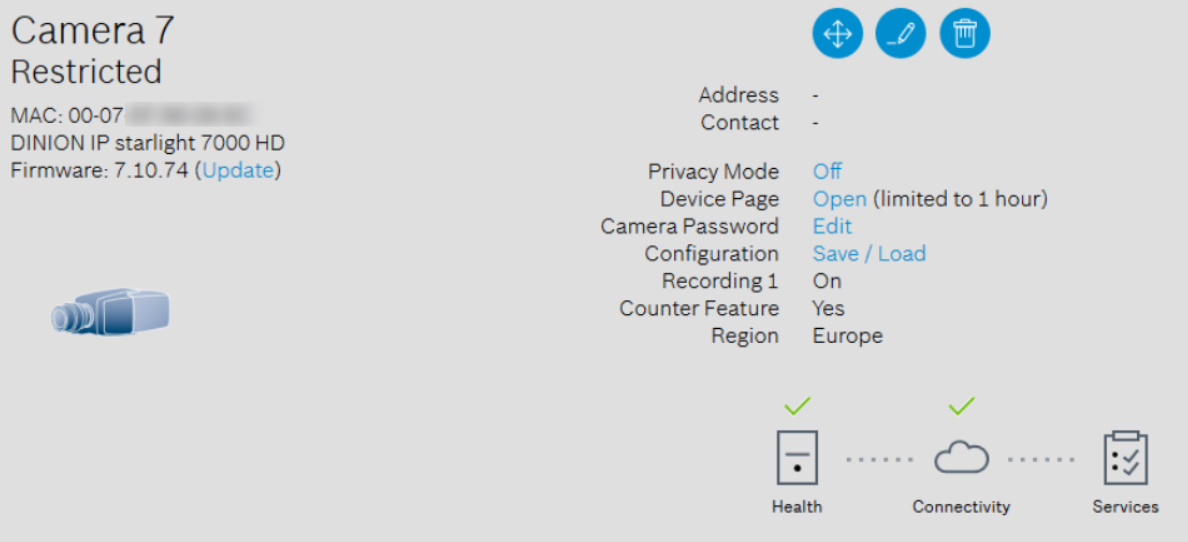
Task: Click the green checkmark above Connectivity
Action: pos(961,406)
